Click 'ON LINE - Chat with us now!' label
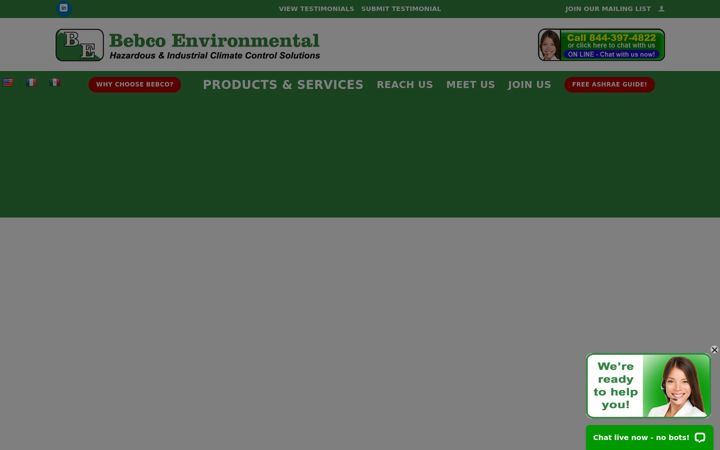The height and width of the screenshot is (450, 720). tap(611, 54)
